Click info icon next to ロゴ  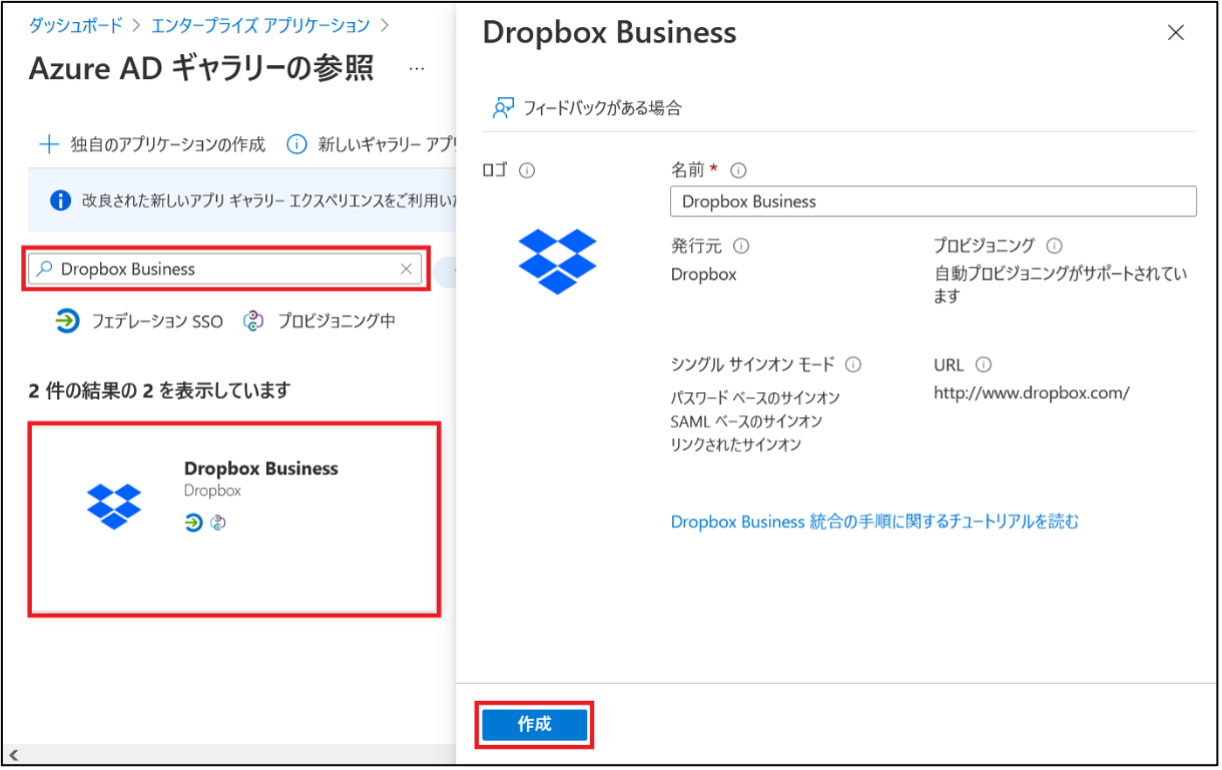[527, 170]
